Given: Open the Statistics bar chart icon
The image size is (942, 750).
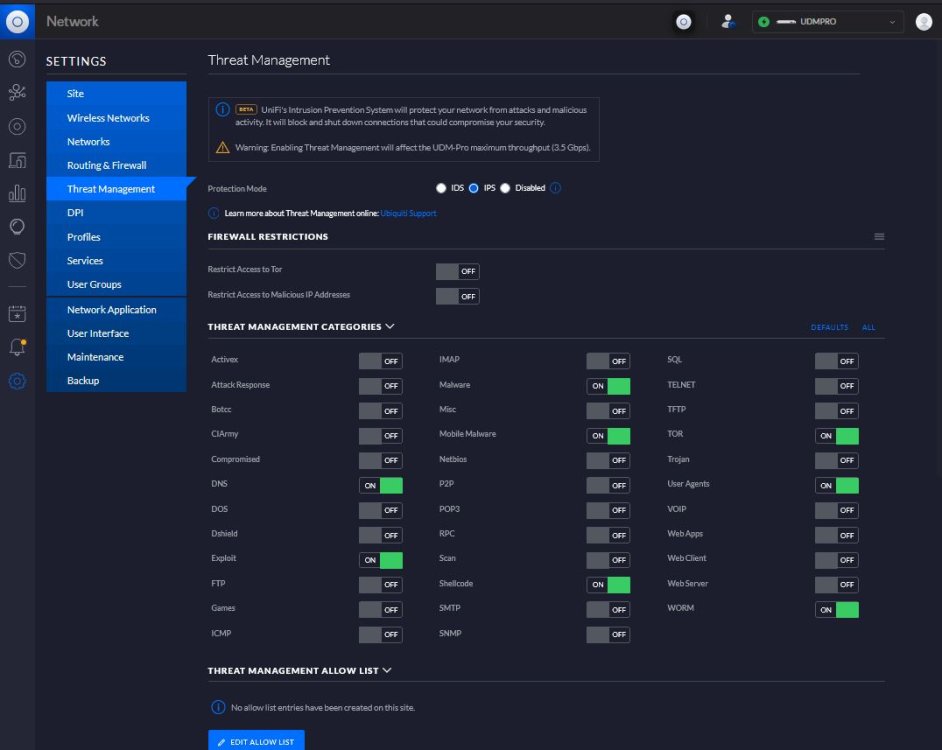Looking at the screenshot, I should point(17,193).
